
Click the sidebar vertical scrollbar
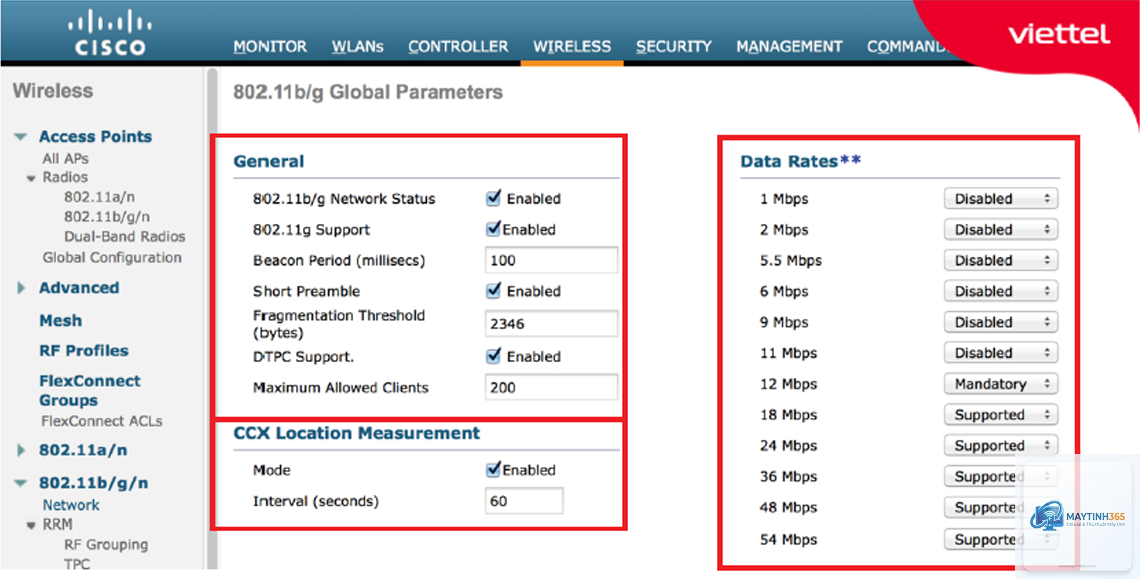pyautogui.click(x=212, y=319)
